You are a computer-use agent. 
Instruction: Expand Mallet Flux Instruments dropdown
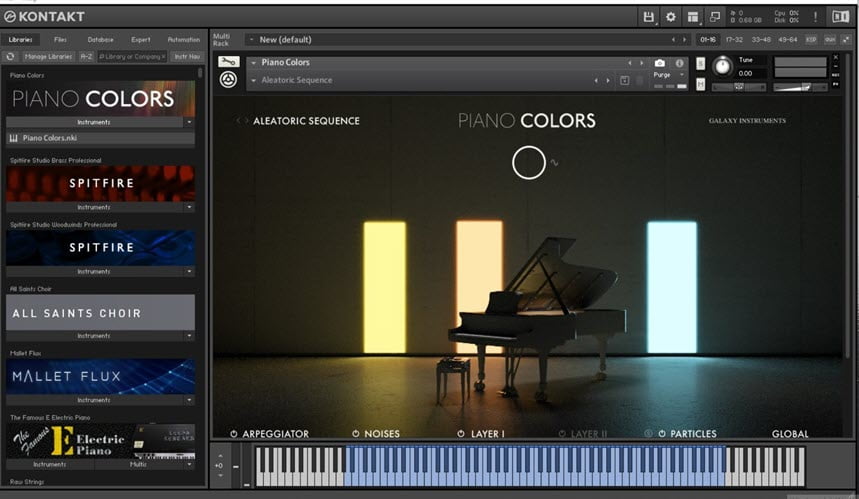[x=189, y=400]
